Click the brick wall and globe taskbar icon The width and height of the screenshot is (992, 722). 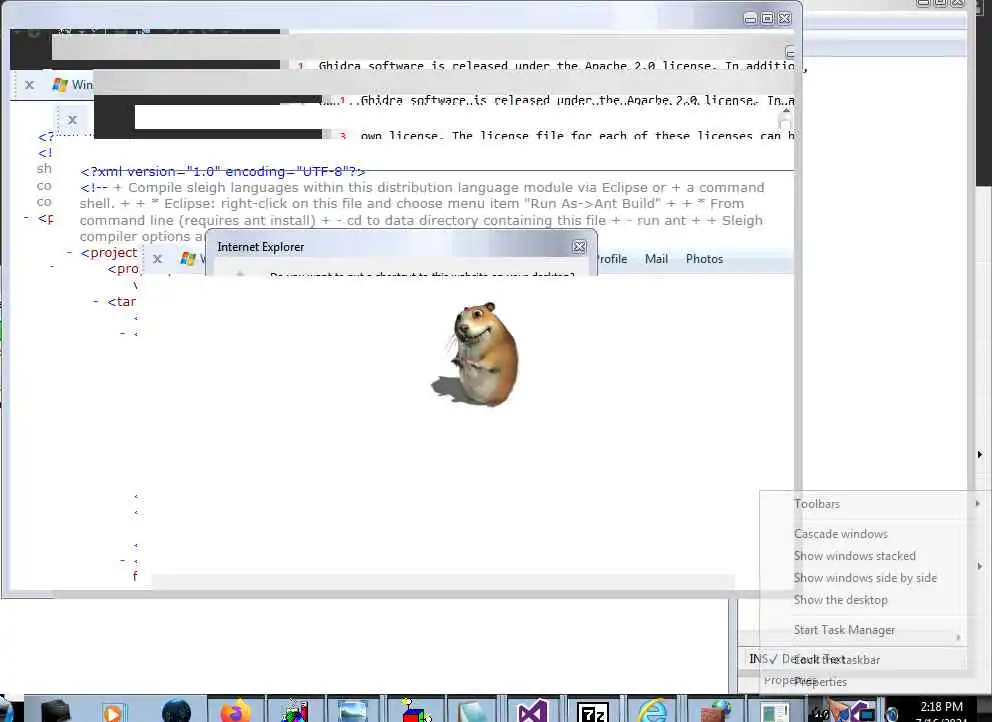click(715, 711)
